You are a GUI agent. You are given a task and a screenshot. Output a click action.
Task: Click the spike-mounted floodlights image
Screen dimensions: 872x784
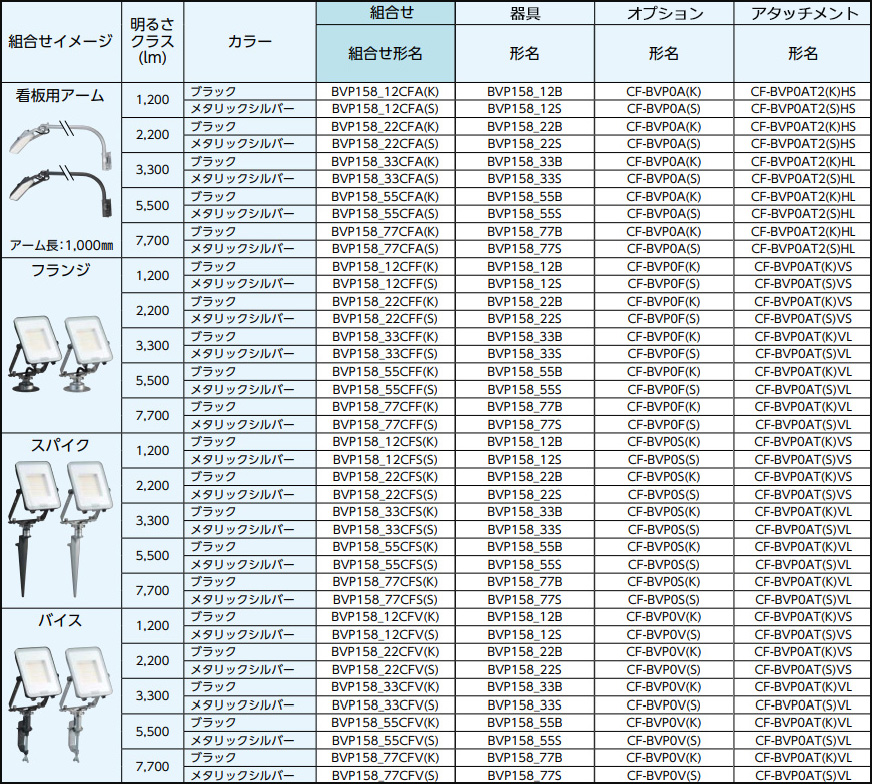coord(62,520)
